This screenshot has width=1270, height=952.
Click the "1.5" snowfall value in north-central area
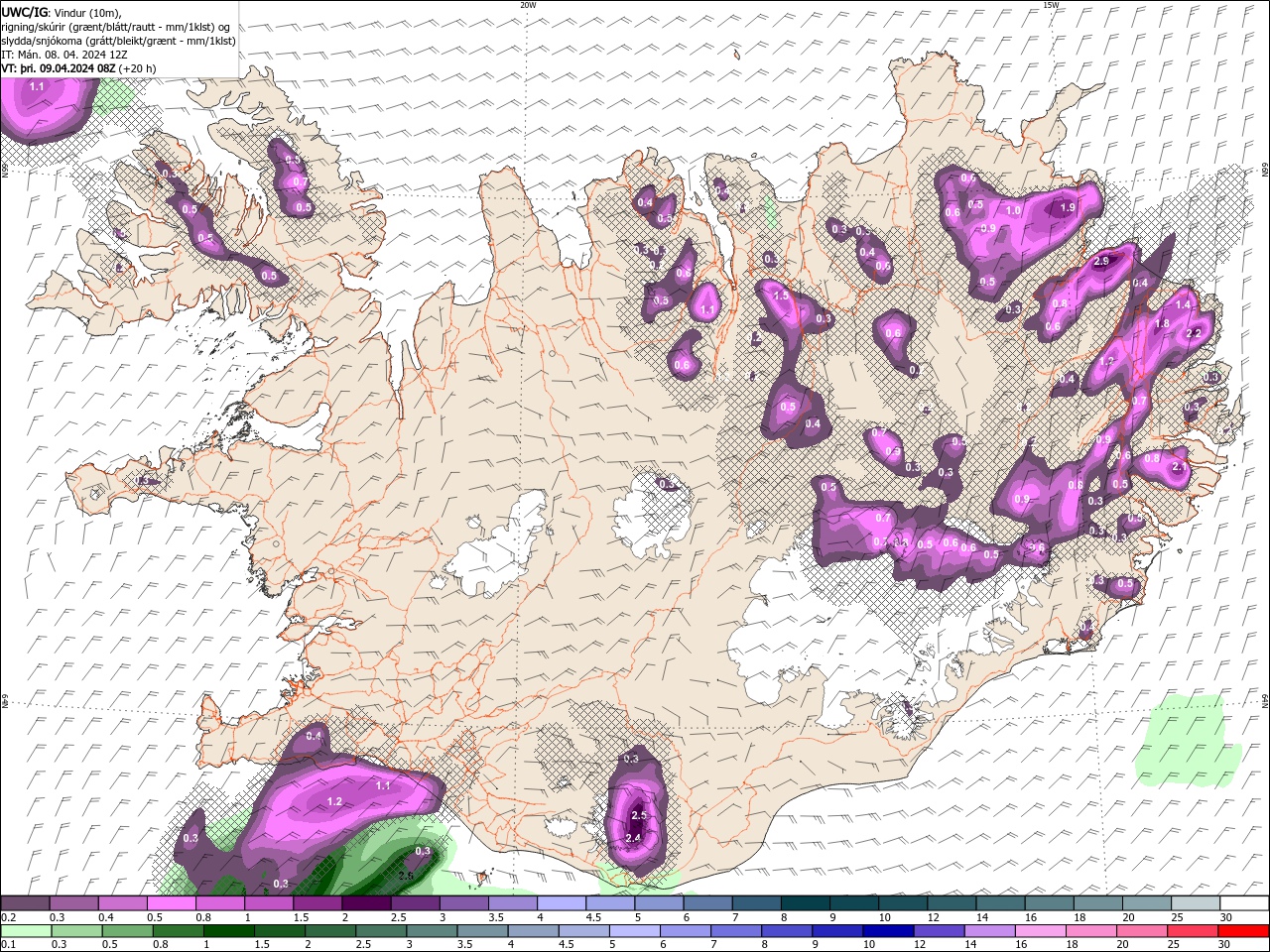pos(781,296)
